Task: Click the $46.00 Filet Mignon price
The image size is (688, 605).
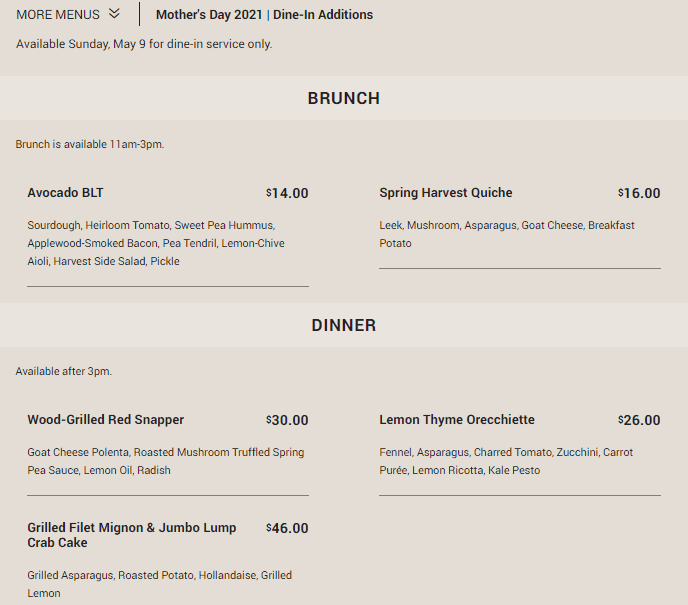Action: click(x=287, y=528)
